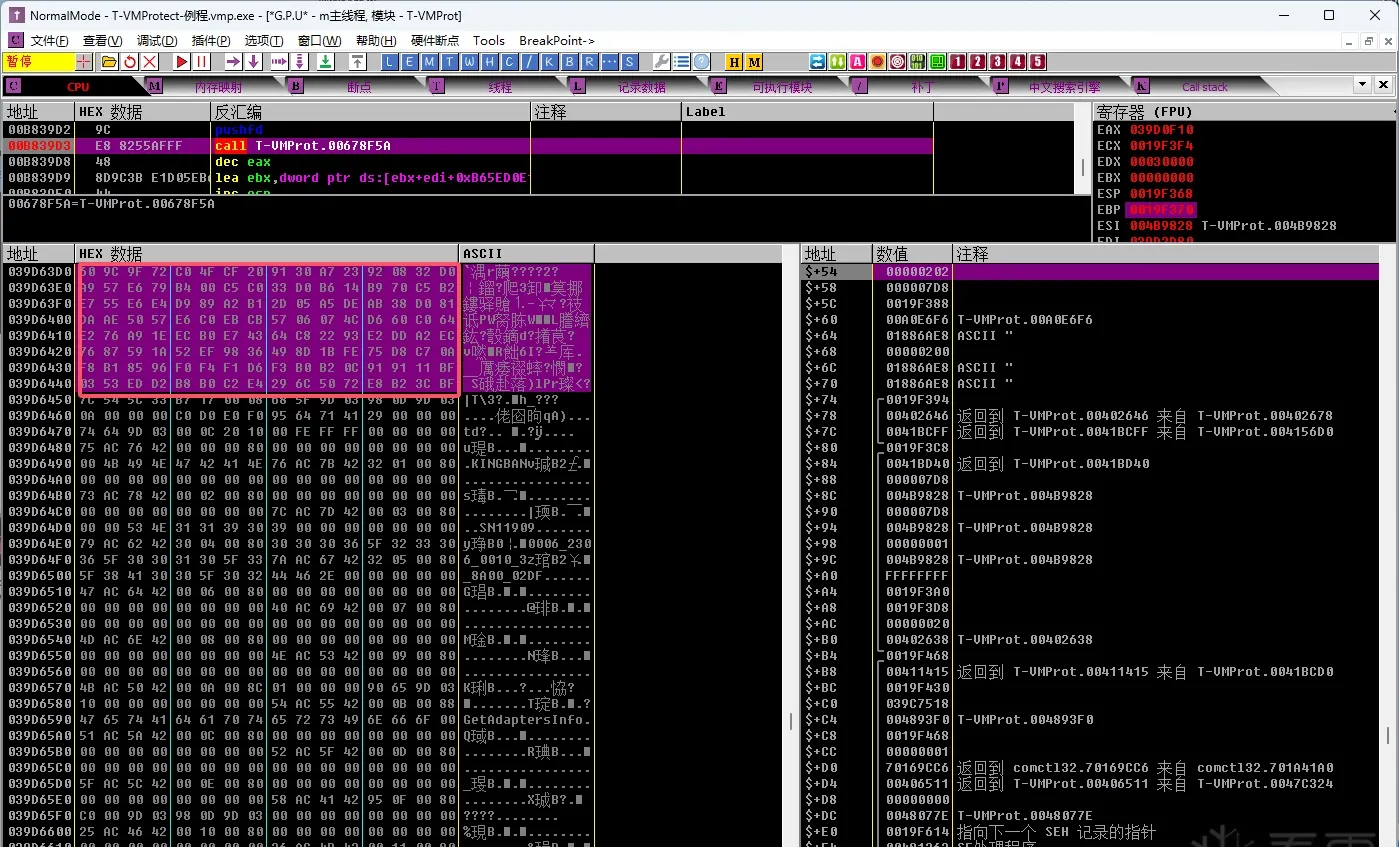Switch to the 可执行模块 tab

pos(782,87)
